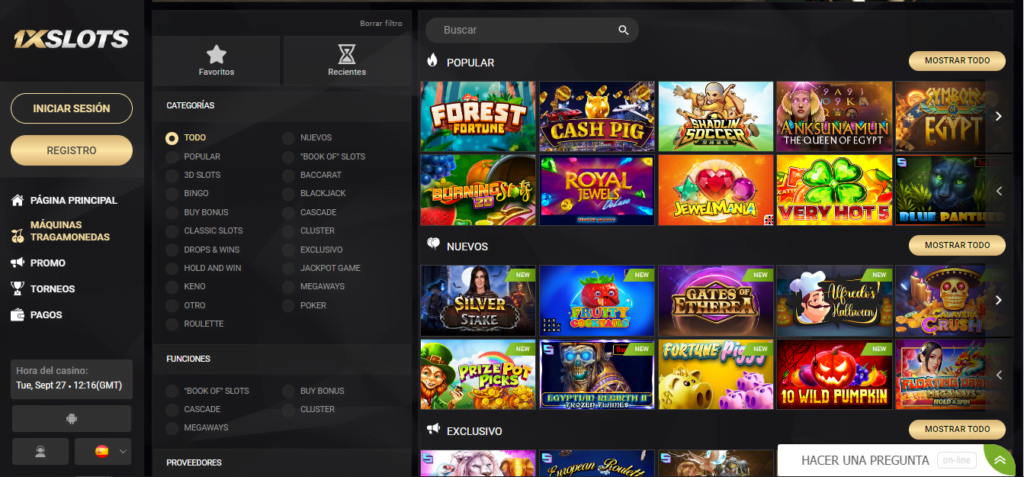
Task: Open the Fortune Pig game
Action: [x=716, y=374]
